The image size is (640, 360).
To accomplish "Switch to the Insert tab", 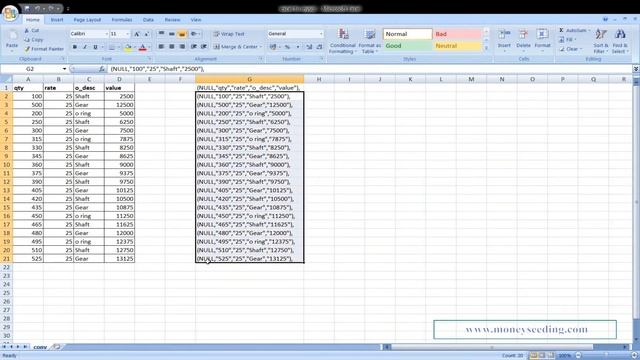I will 57,20.
